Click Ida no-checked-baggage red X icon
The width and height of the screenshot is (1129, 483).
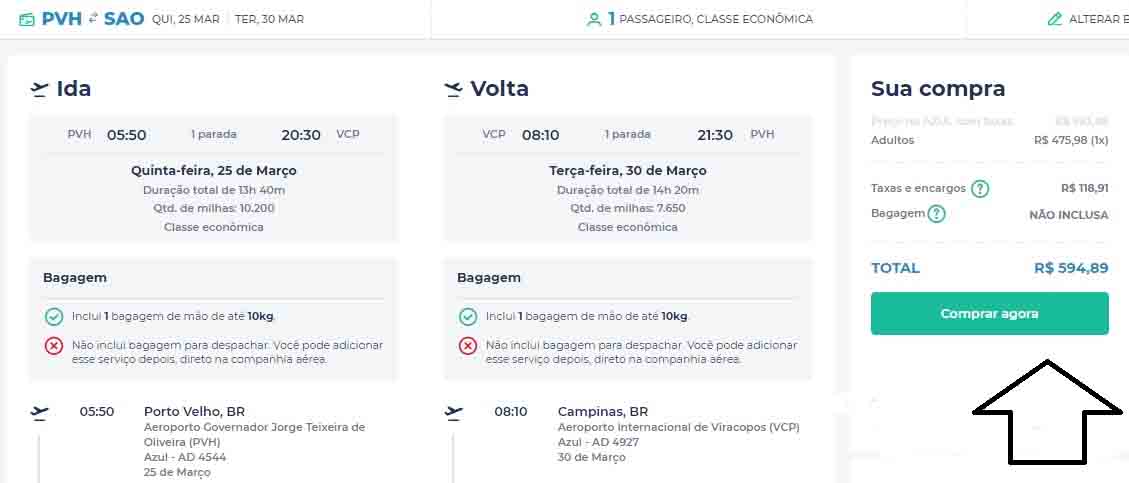click(54, 346)
